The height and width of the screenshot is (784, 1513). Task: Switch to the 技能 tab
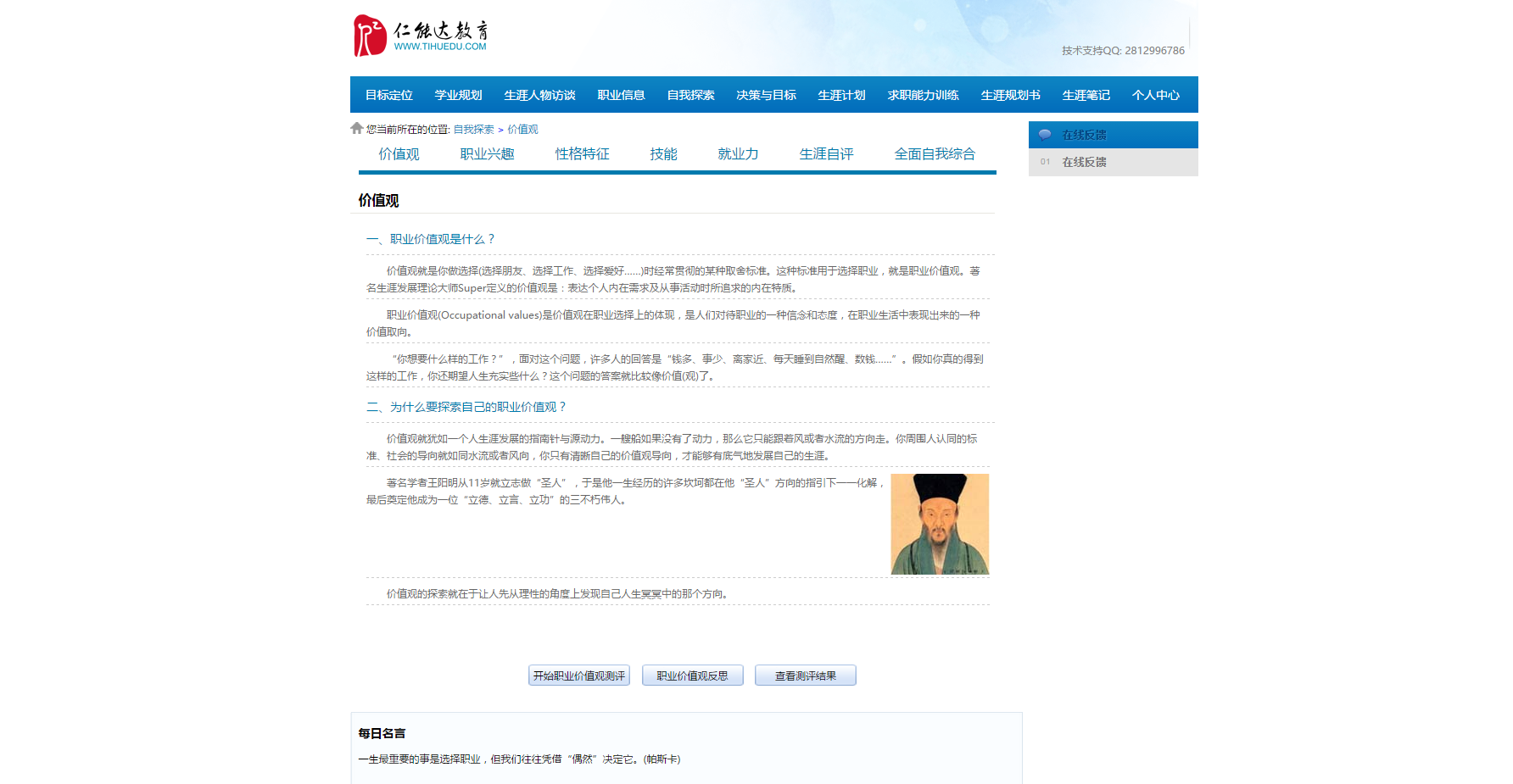point(664,154)
